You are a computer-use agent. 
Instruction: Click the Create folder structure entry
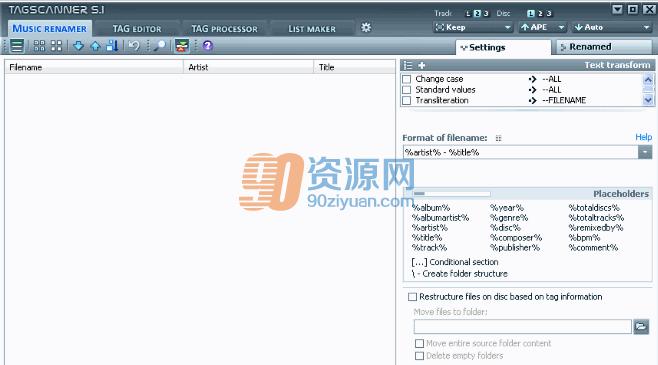pyautogui.click(x=460, y=274)
